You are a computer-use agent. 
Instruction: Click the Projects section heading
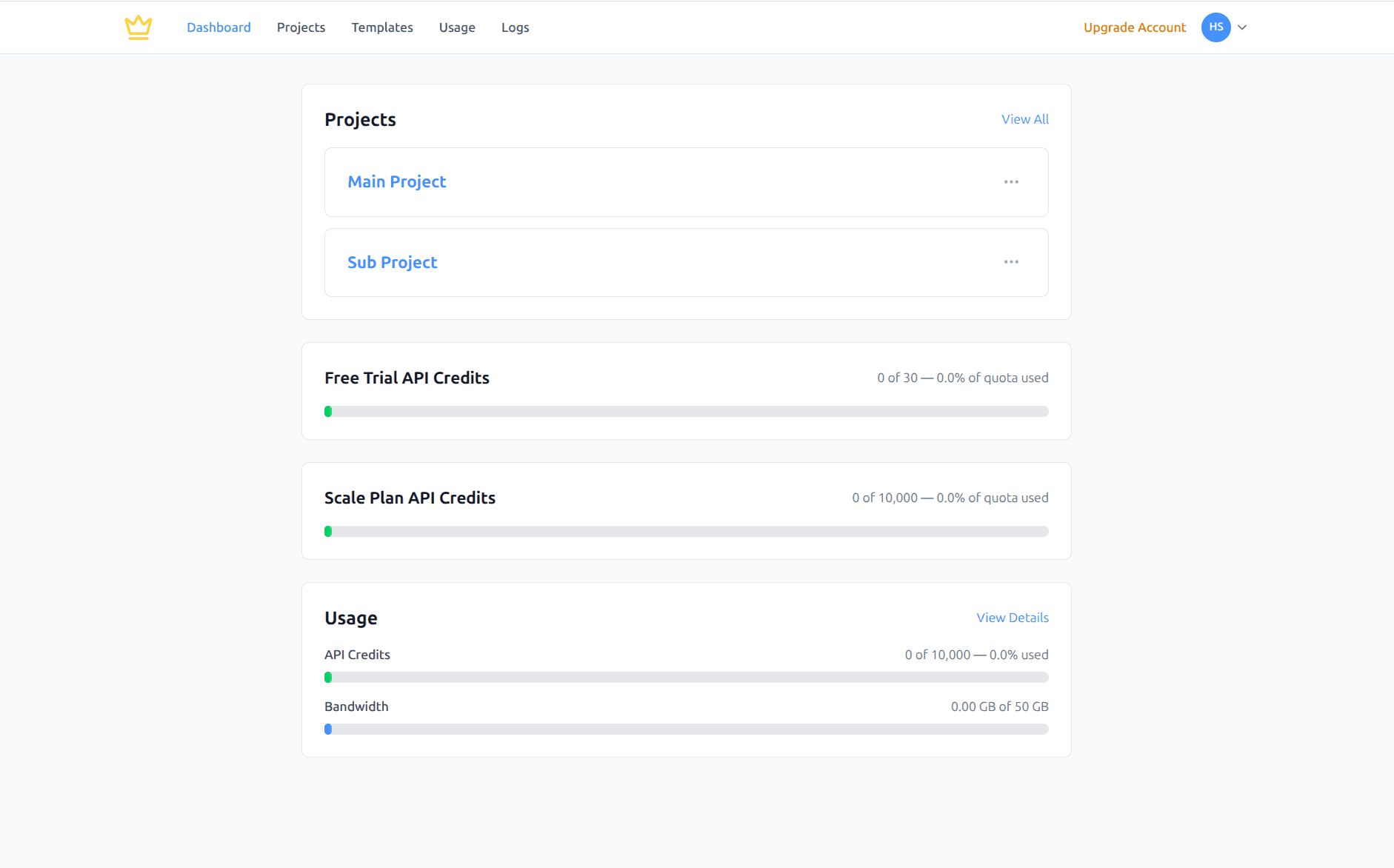[360, 120]
